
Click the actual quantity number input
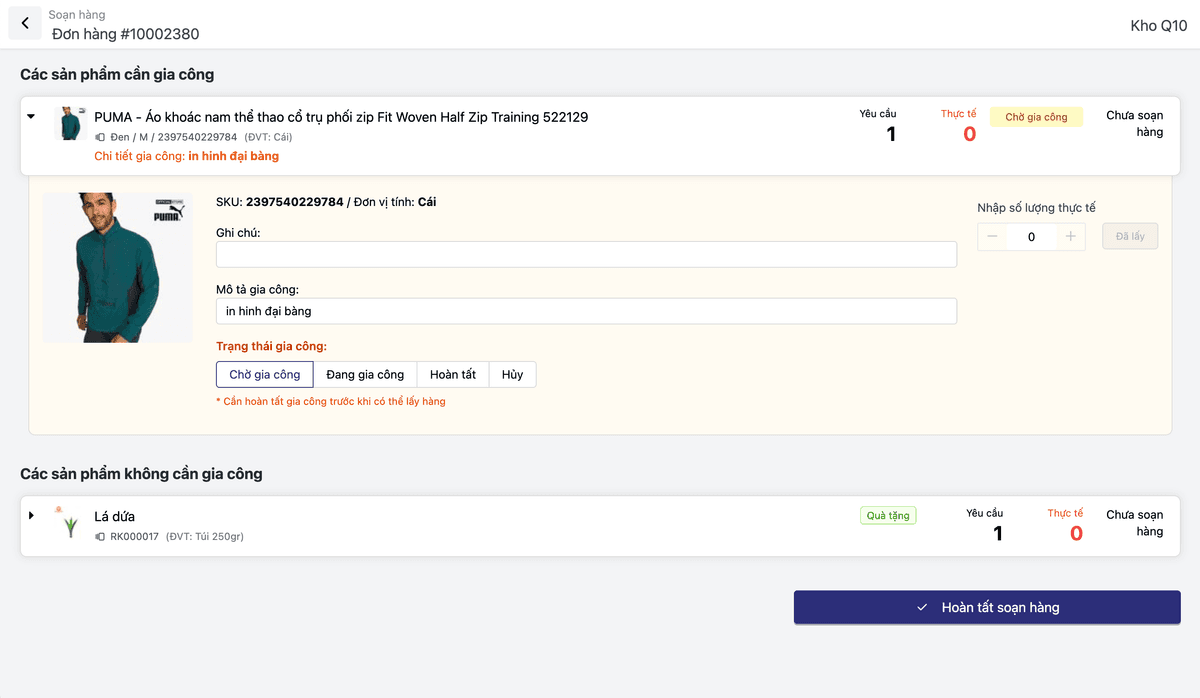(x=1031, y=237)
